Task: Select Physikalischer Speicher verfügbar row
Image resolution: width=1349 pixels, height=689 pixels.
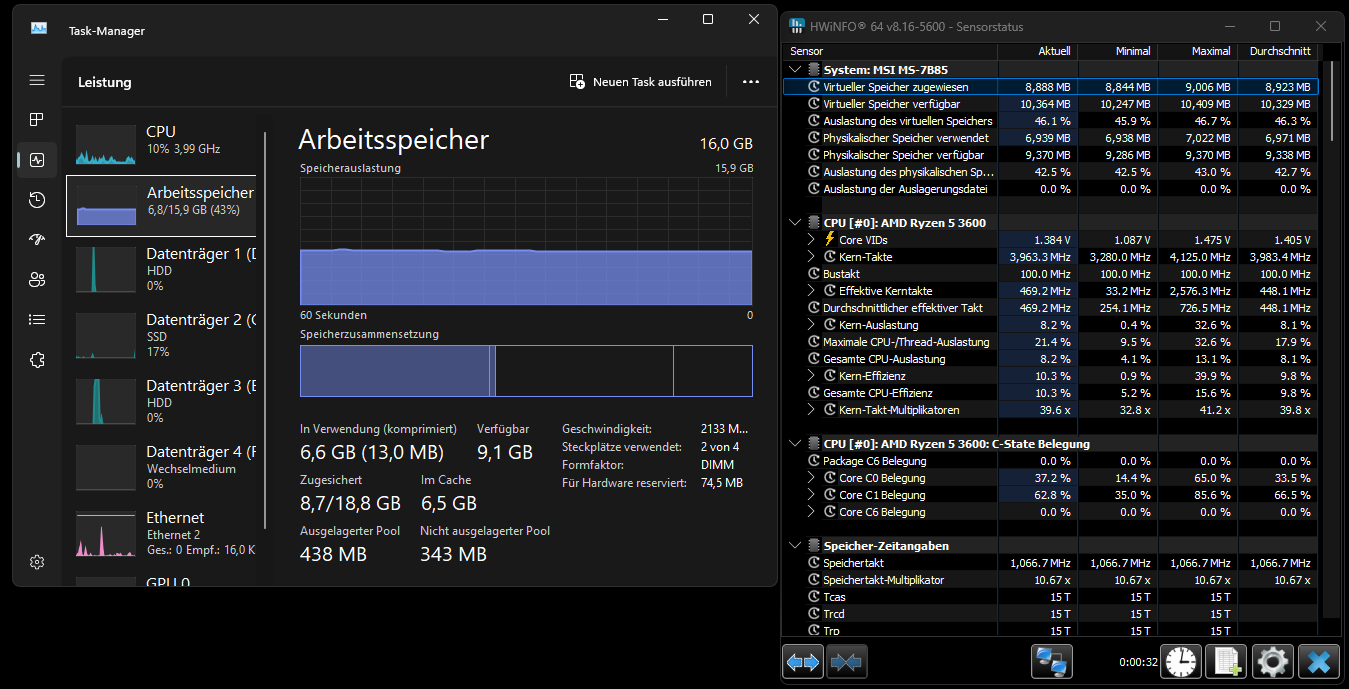Action: pyautogui.click(x=1050, y=155)
